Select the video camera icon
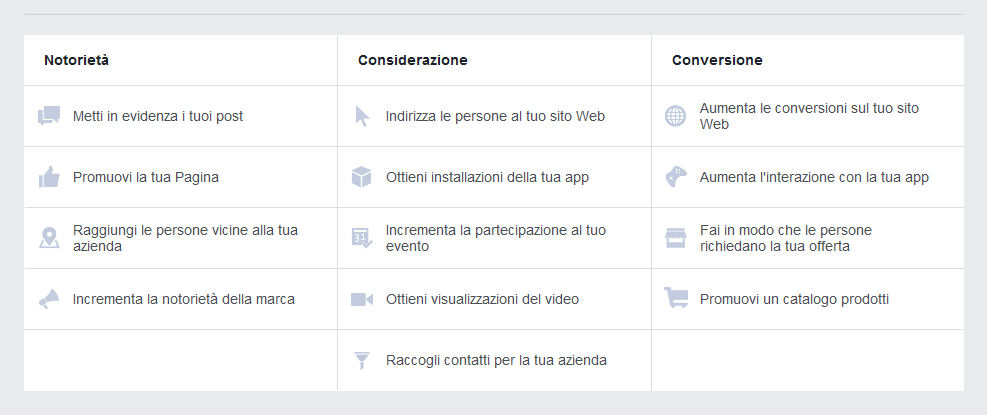Screen dimensions: 987x415 362,299
